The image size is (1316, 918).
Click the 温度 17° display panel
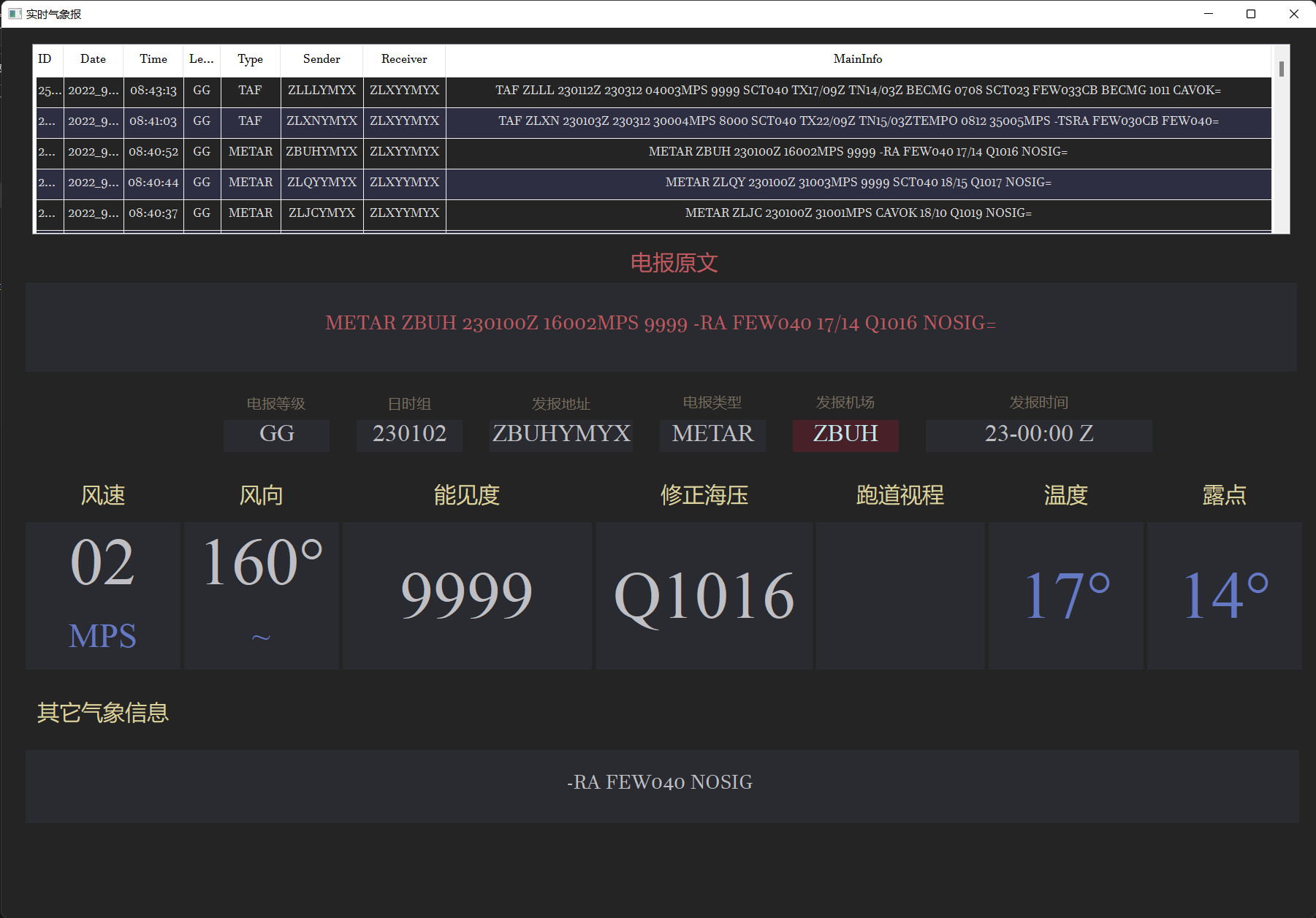coord(1066,595)
